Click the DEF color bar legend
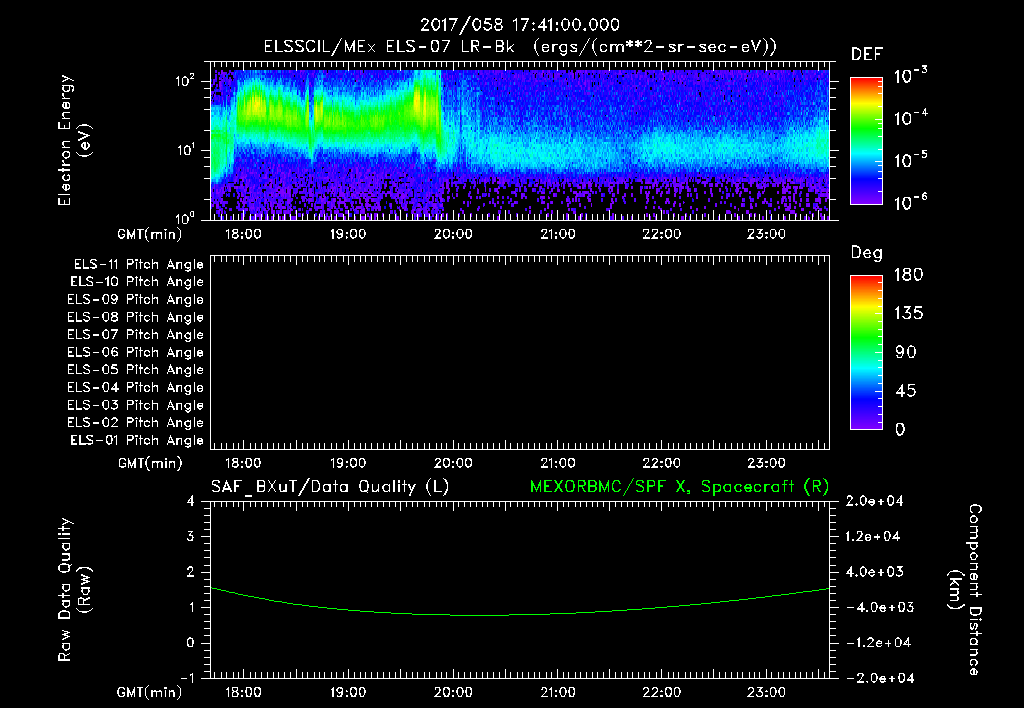This screenshot has width=1024, height=708. click(x=866, y=141)
